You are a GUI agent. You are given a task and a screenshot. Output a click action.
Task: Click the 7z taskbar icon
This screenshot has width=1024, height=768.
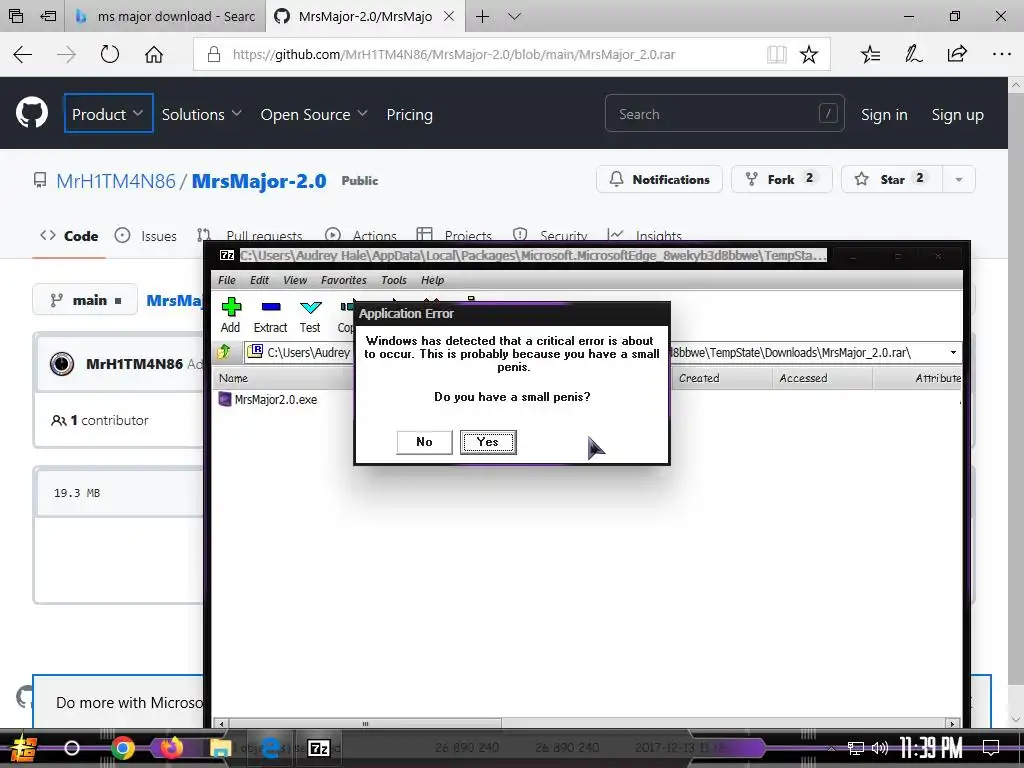pyautogui.click(x=319, y=748)
